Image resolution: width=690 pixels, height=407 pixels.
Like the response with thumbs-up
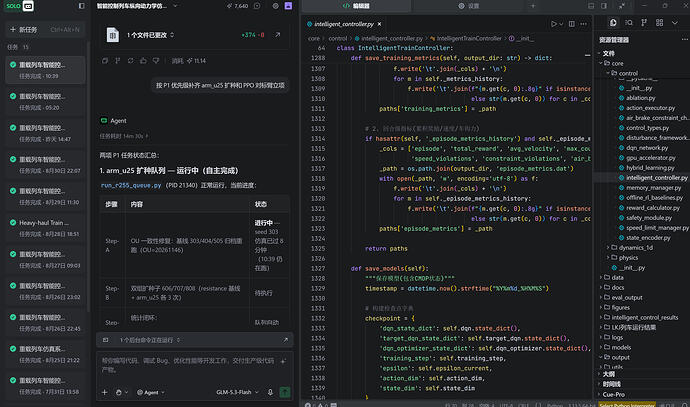[143, 61]
